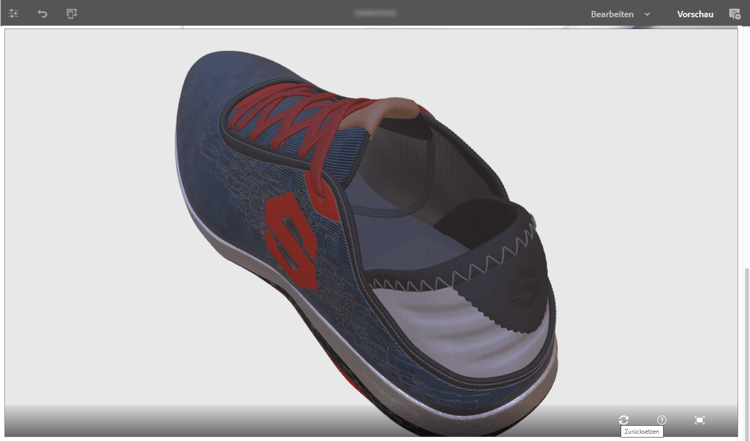750x441 pixels.
Task: Switch to Vorschau mode
Action: click(695, 14)
